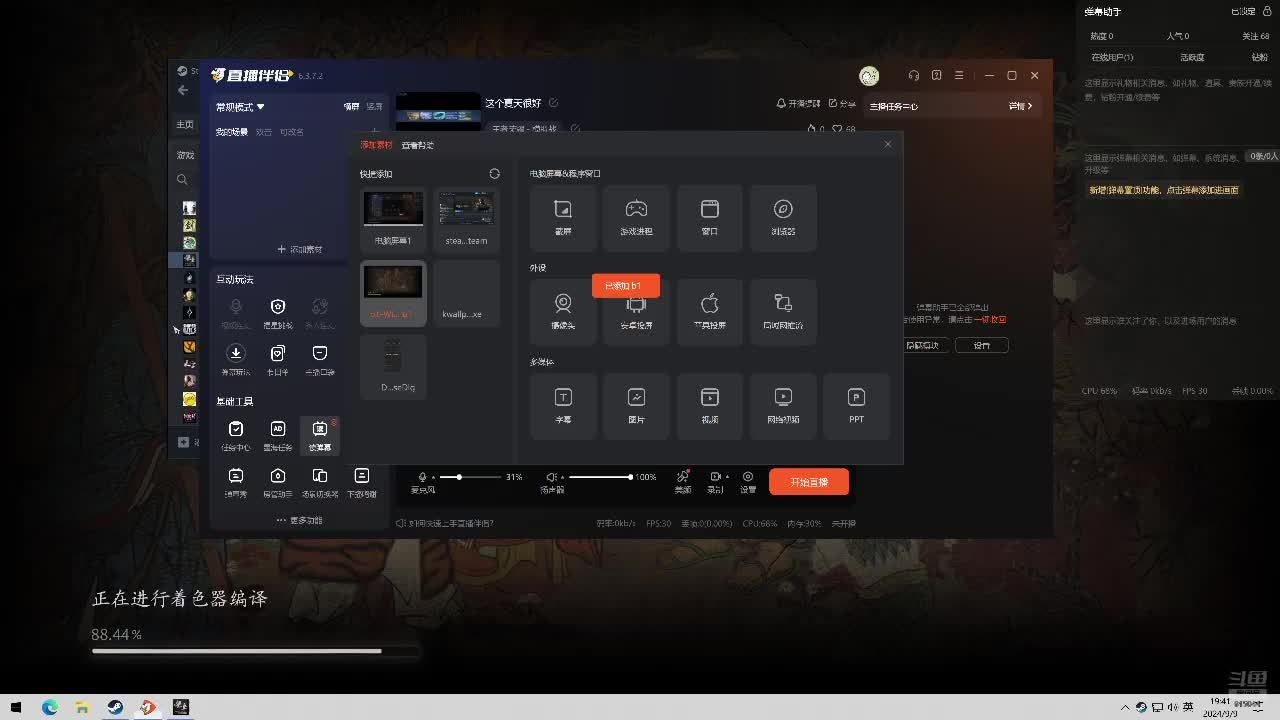Mute the microphone via its icon
Image resolution: width=1280 pixels, height=720 pixels.
click(x=423, y=478)
